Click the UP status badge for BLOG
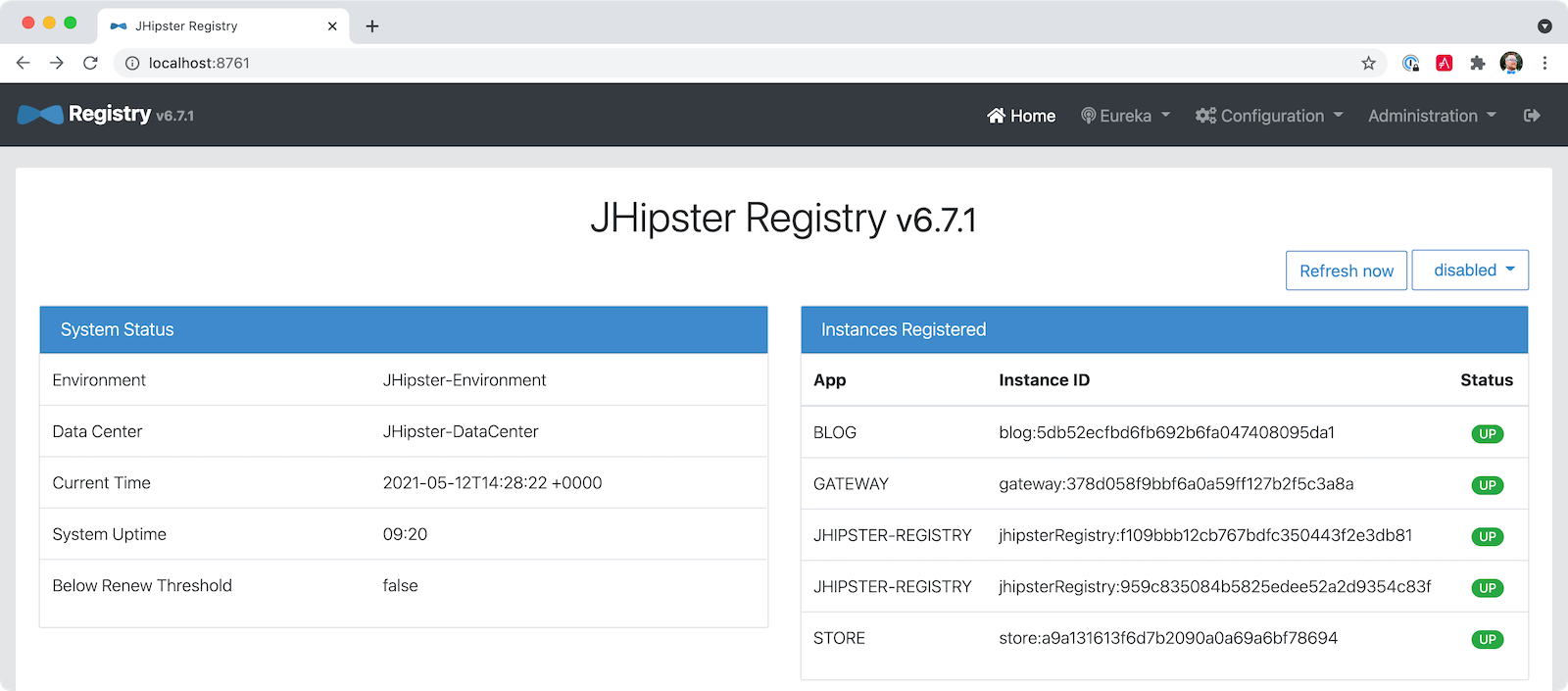 [x=1487, y=434]
